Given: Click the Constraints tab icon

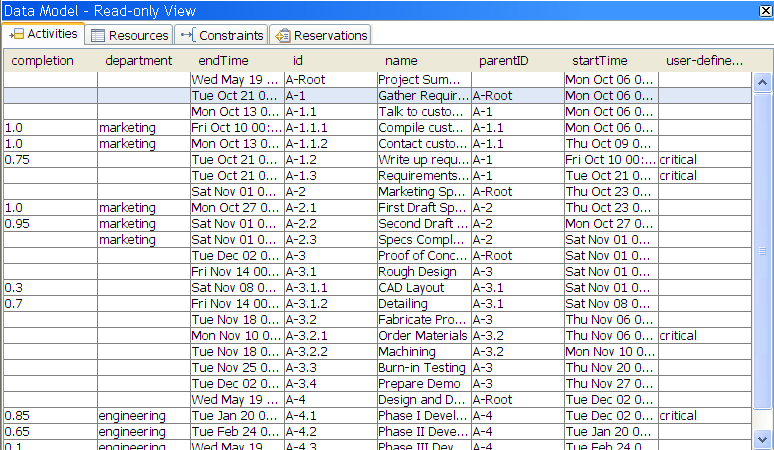Looking at the screenshot, I should 187,35.
